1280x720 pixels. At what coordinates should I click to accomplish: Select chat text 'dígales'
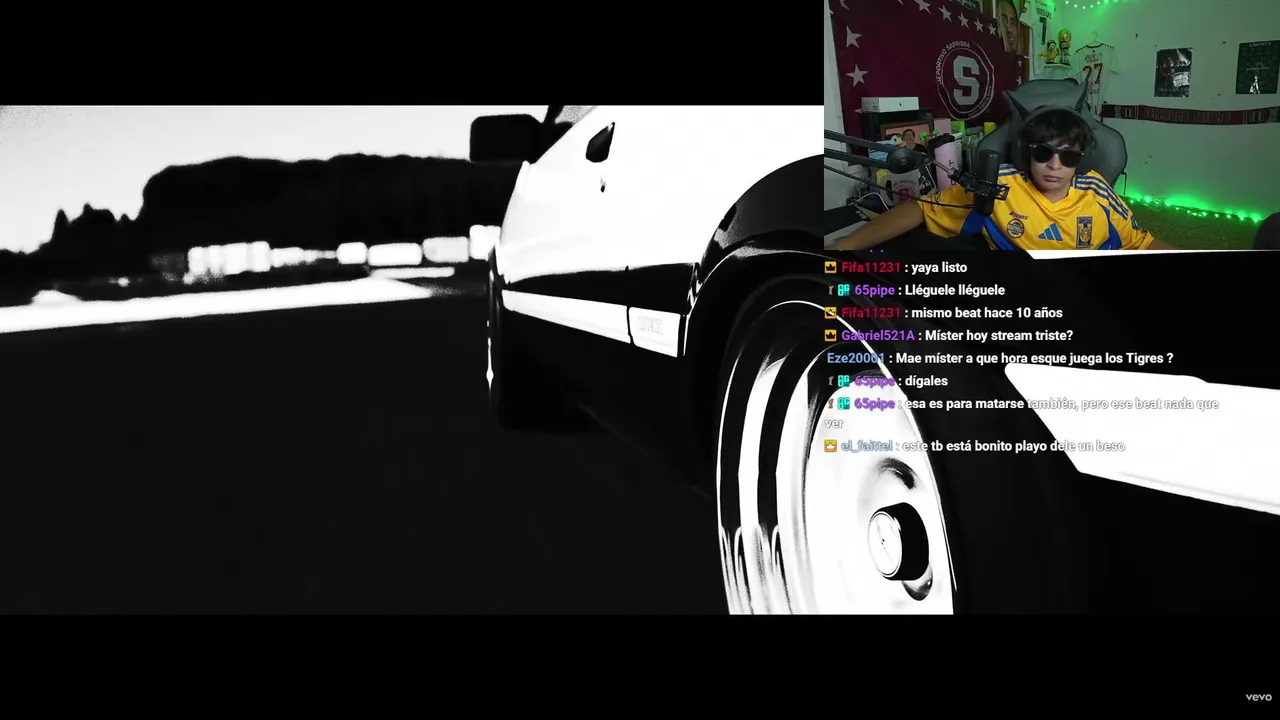927,381
